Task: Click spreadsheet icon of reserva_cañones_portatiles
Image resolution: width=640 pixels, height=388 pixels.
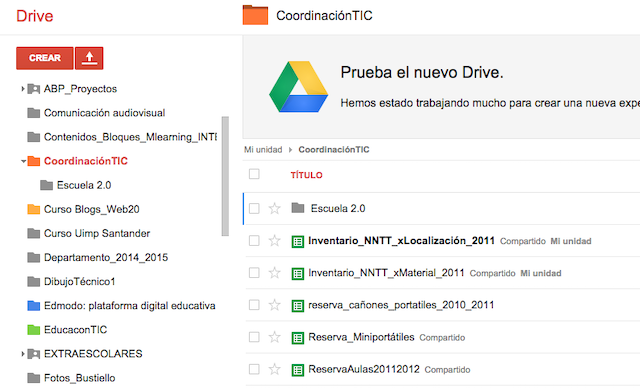Action: [x=298, y=306]
